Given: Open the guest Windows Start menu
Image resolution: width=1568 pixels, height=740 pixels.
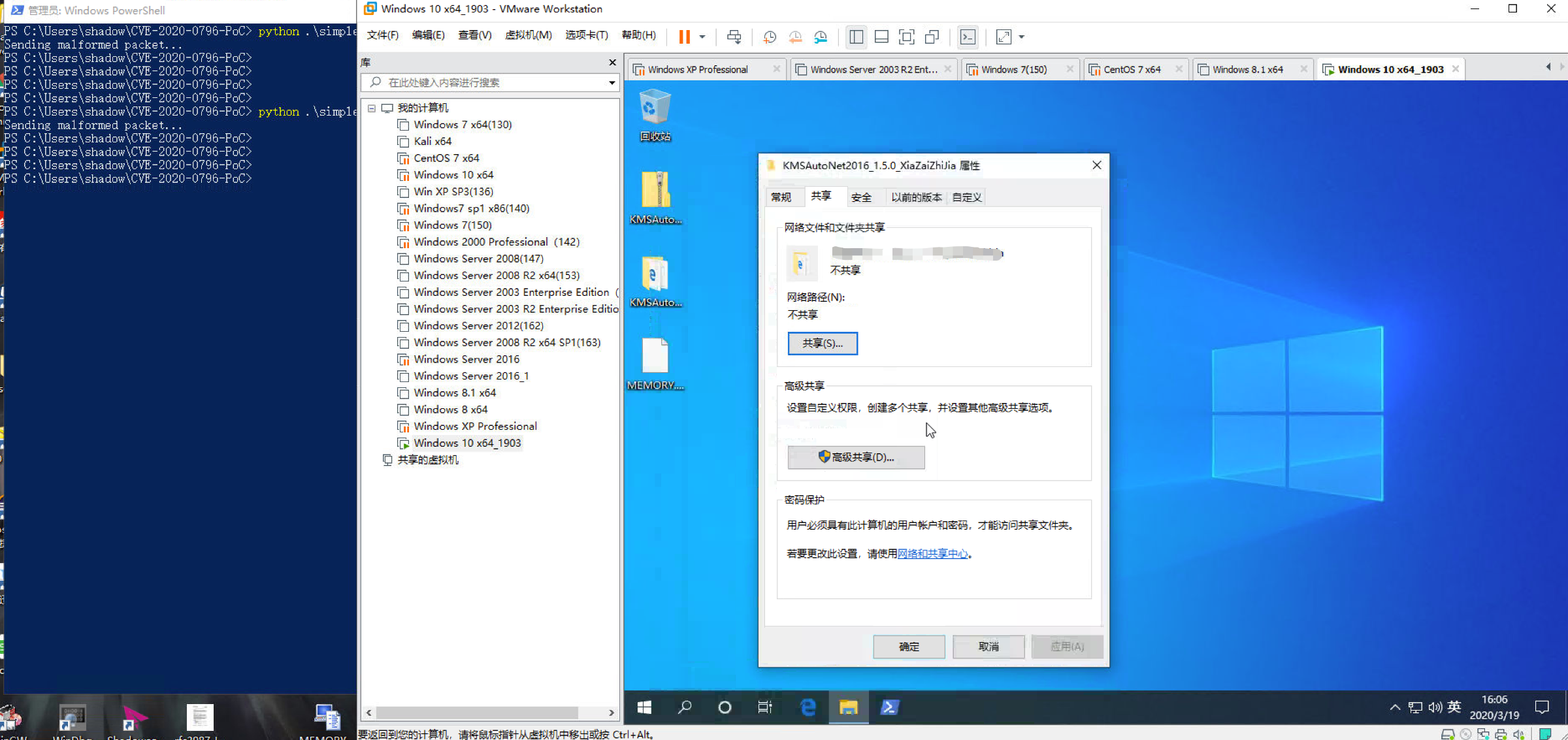Looking at the screenshot, I should 644,707.
